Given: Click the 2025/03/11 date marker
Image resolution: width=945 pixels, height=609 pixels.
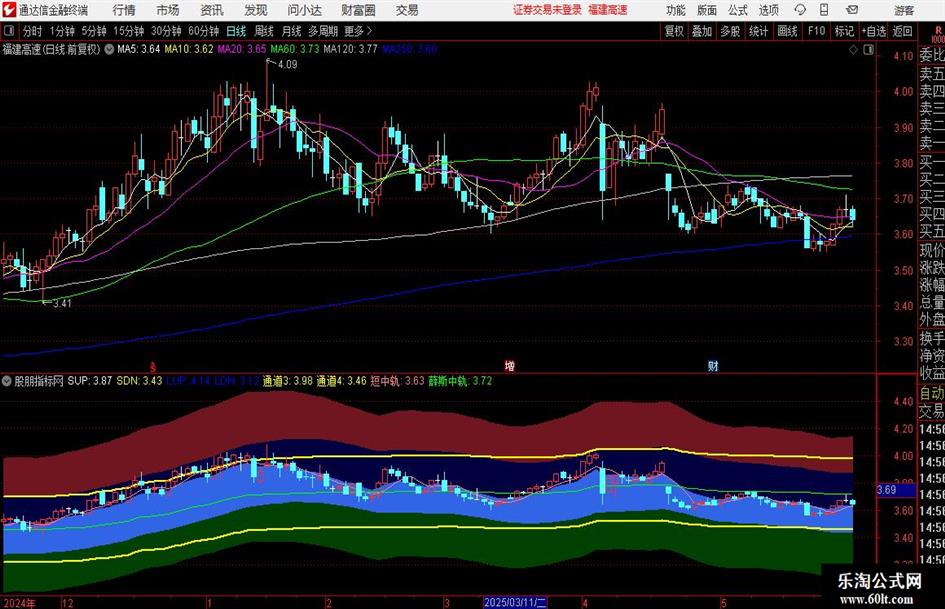Looking at the screenshot, I should pos(515,602).
